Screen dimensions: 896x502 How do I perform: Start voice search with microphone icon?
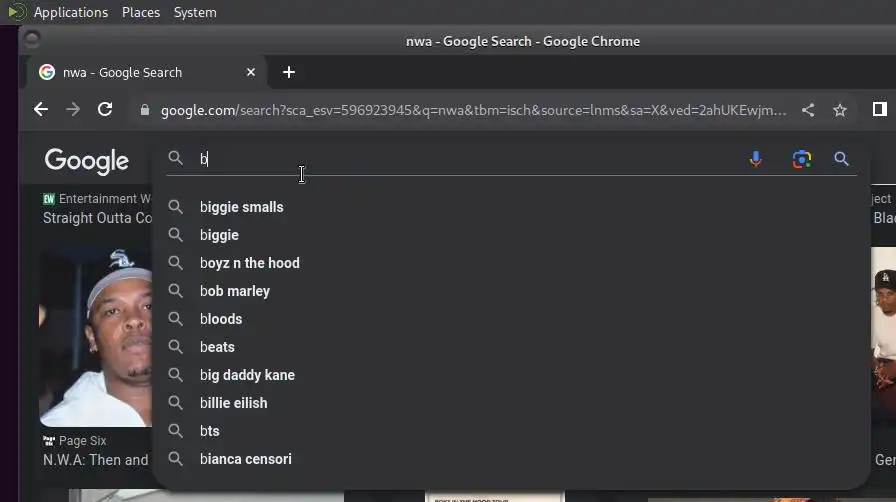coord(755,159)
